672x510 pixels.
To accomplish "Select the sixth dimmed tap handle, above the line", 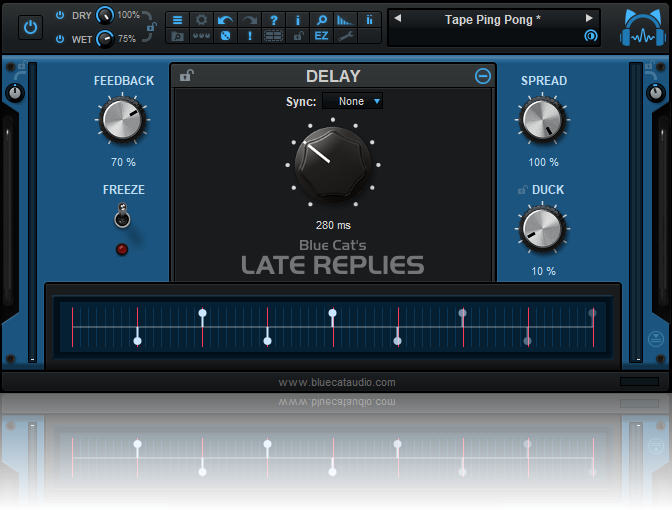I will 462,313.
